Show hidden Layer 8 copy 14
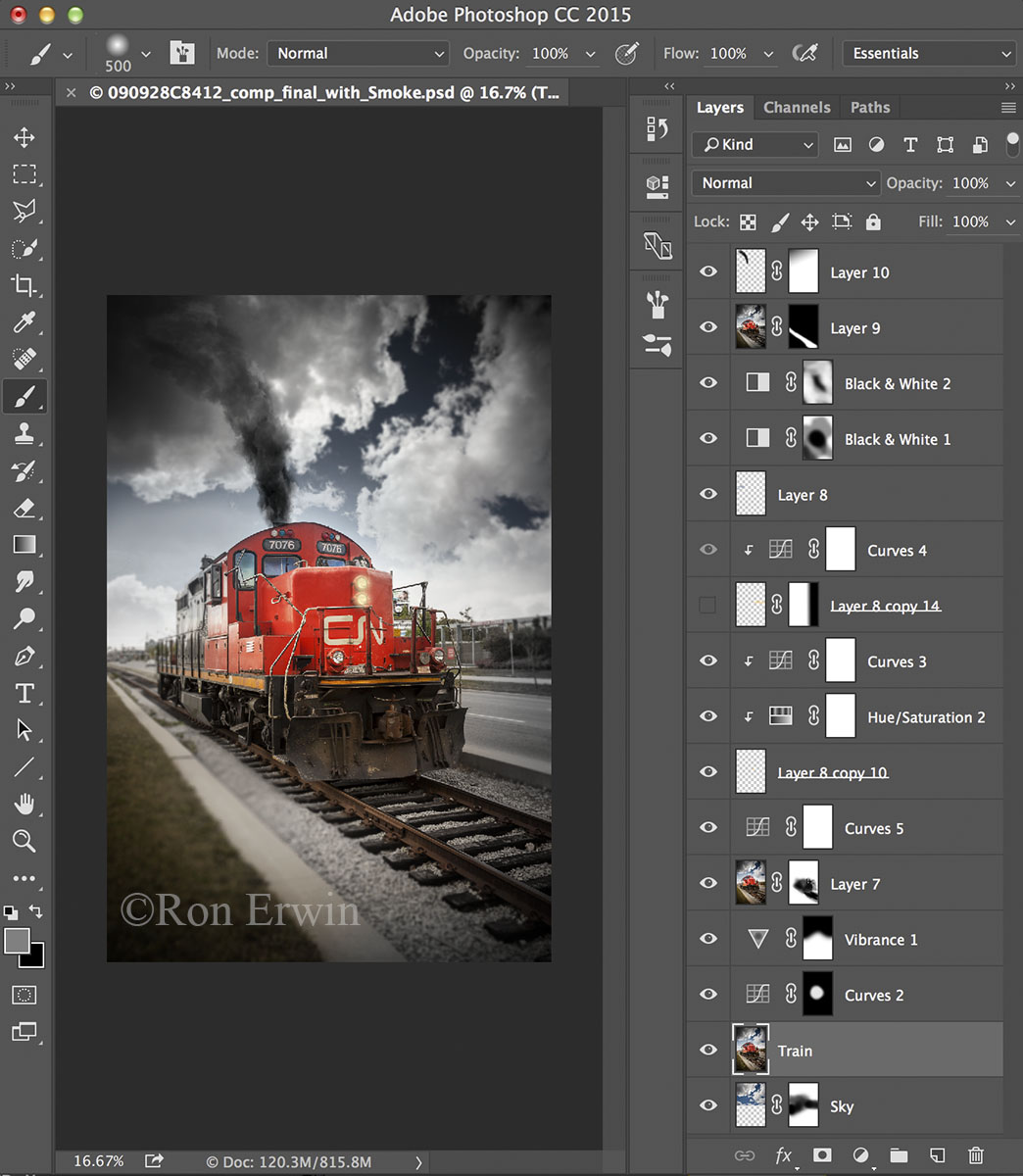This screenshot has height=1176, width=1023. coord(707,606)
